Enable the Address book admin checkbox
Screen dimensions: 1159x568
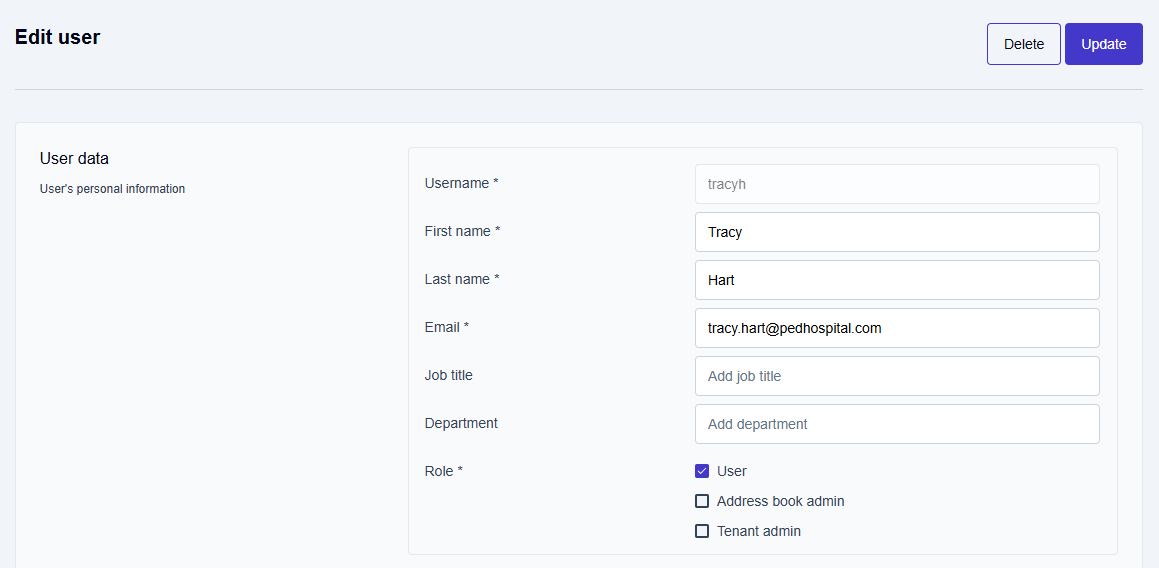tap(702, 501)
